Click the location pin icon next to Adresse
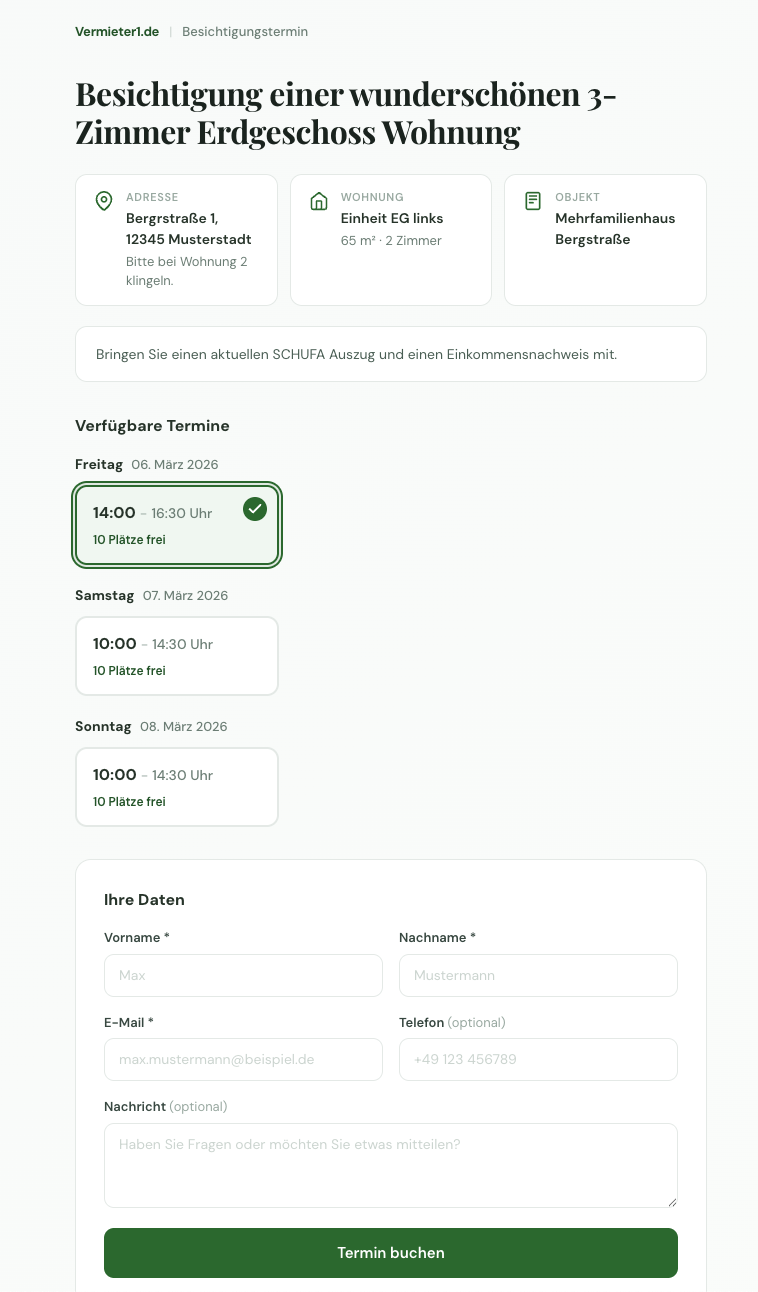Image resolution: width=758 pixels, height=1292 pixels. (104, 201)
